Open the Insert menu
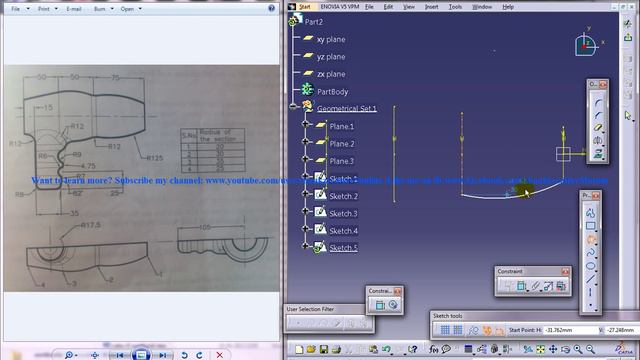640x360 pixels. (x=431, y=7)
